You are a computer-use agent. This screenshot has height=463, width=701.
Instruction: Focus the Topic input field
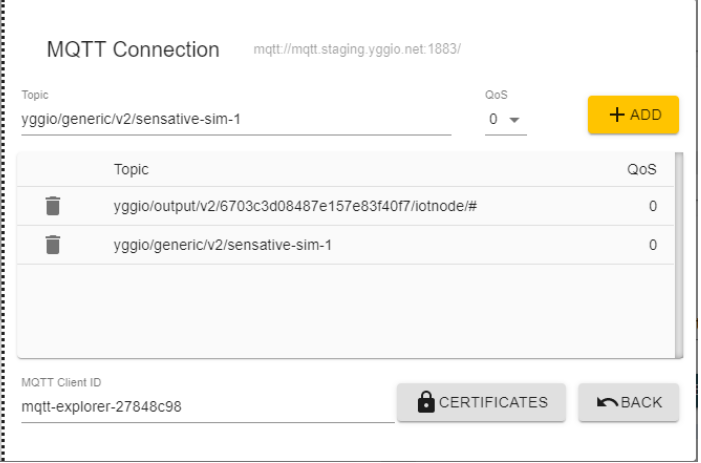[x=235, y=120]
